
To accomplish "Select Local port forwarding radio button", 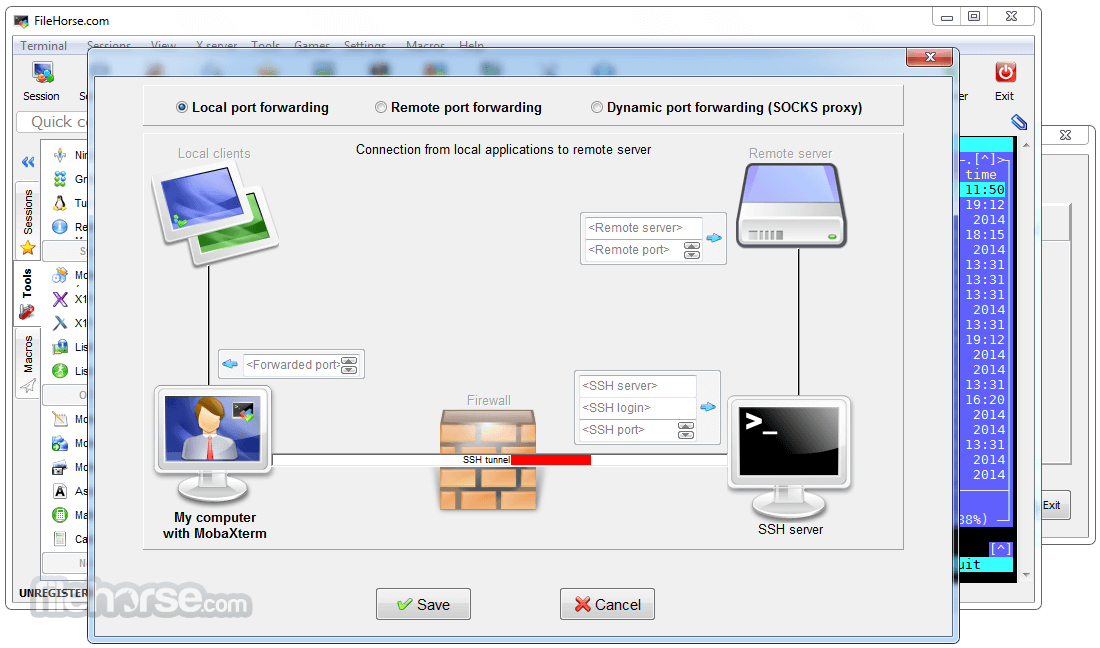I will tap(182, 107).
